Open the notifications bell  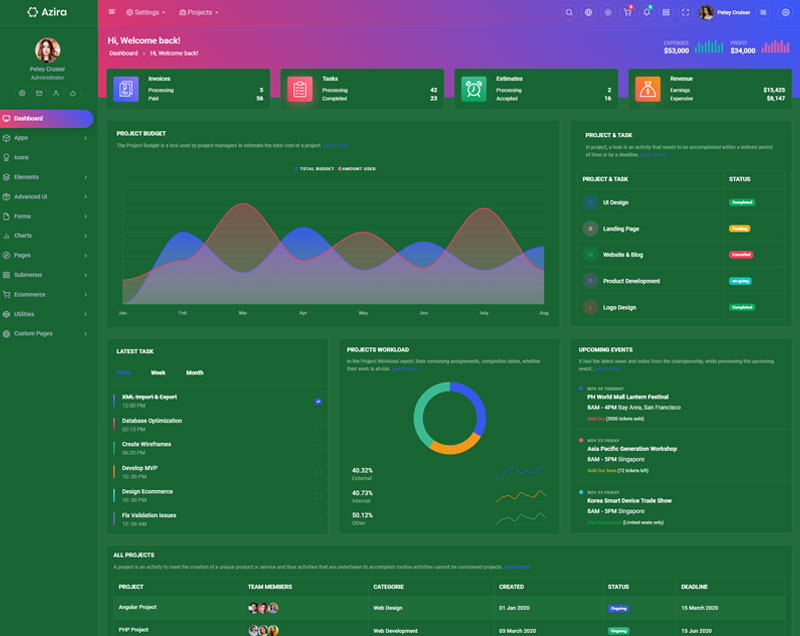tap(647, 12)
